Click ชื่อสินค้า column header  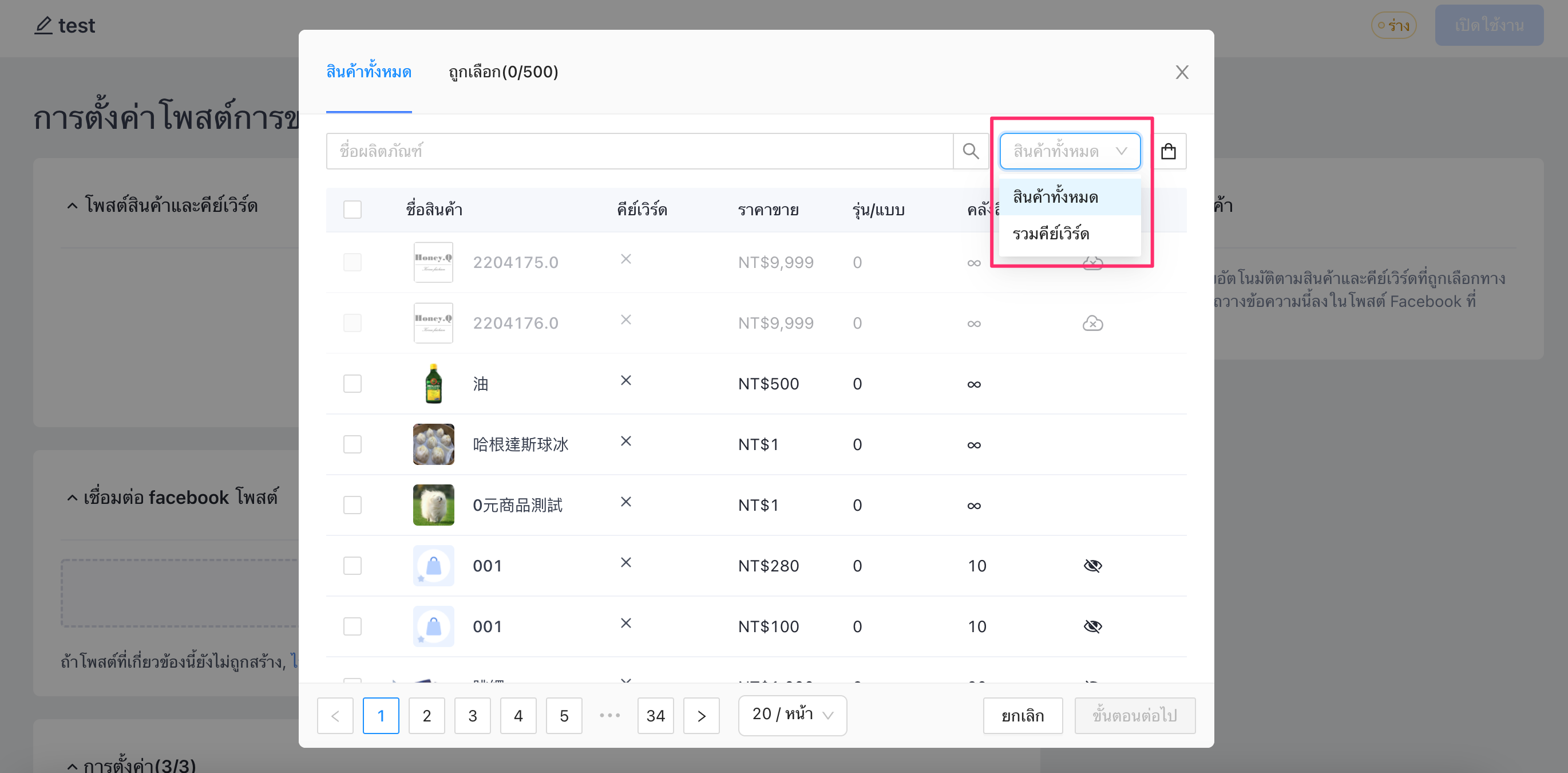[434, 210]
